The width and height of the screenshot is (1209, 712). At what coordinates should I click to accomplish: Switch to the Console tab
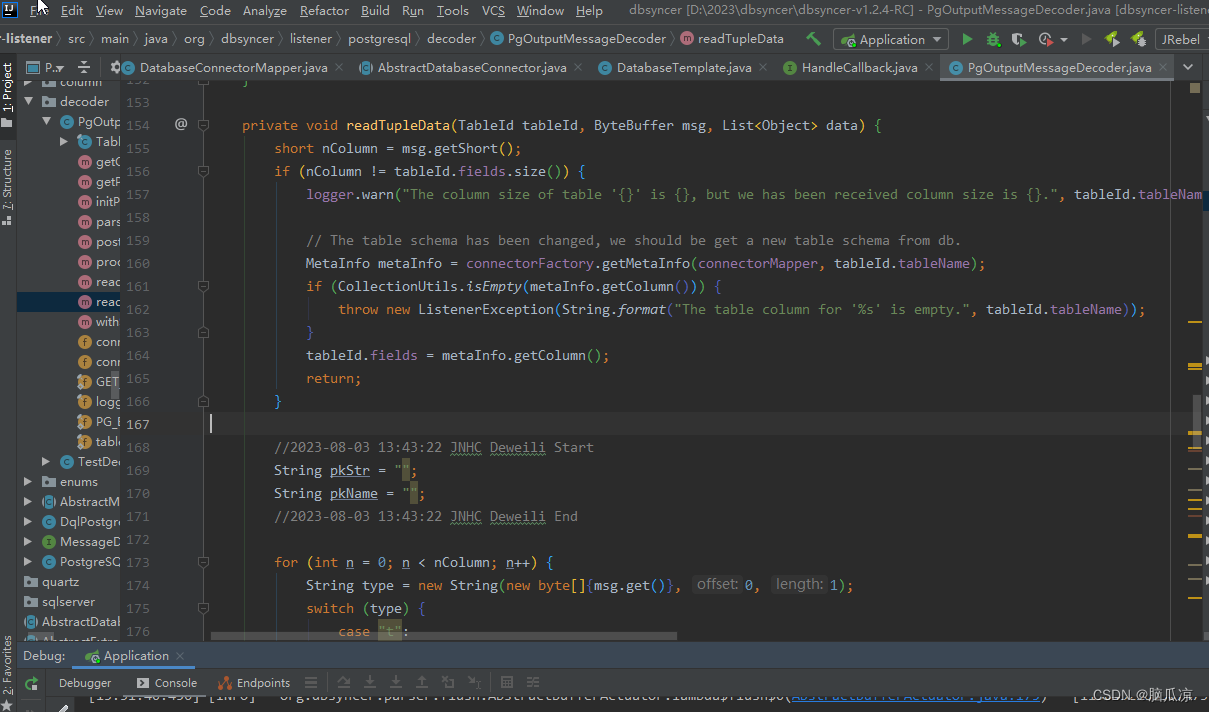click(167, 683)
